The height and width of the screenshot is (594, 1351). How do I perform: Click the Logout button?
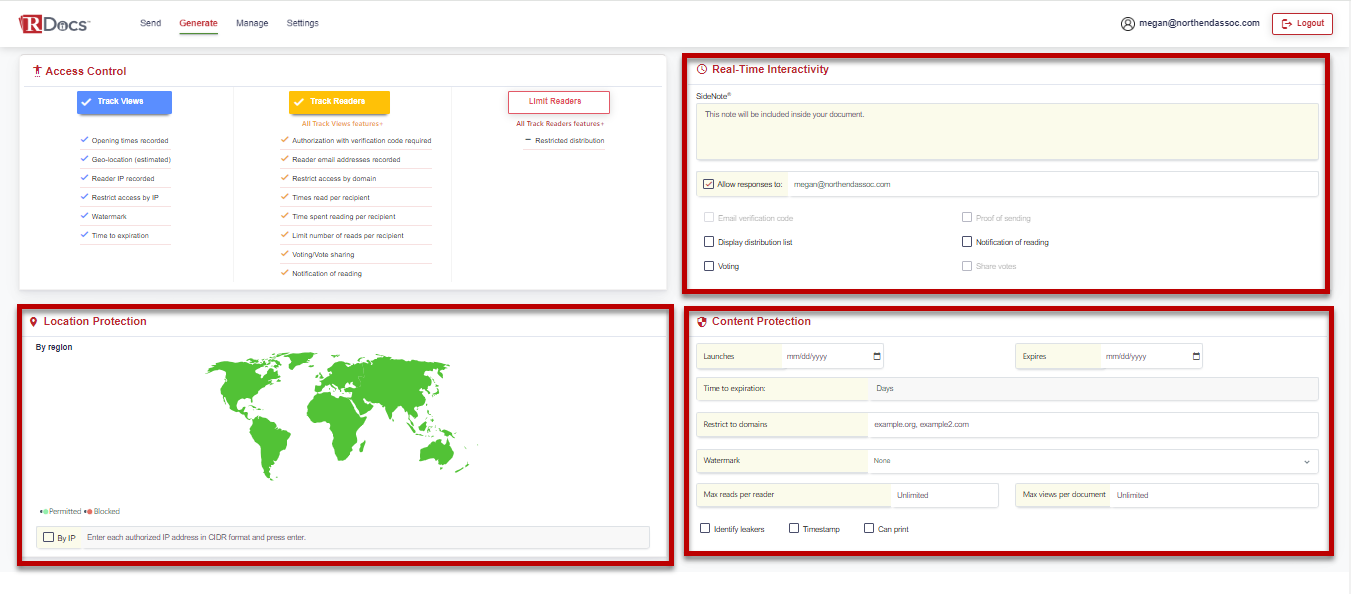pyautogui.click(x=1302, y=22)
